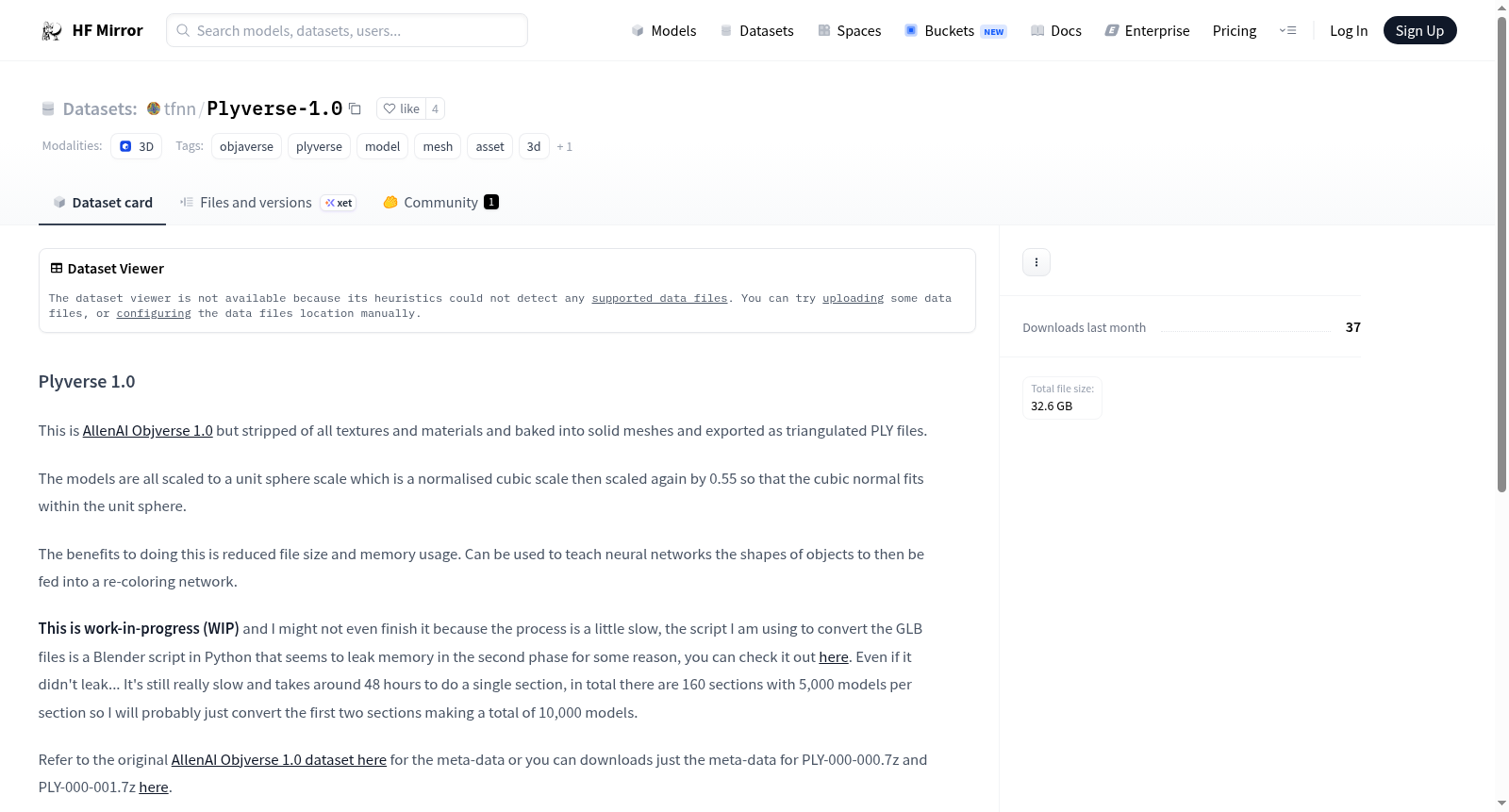Click the Sign Up button
The width and height of the screenshot is (1509, 812).
(1419, 31)
